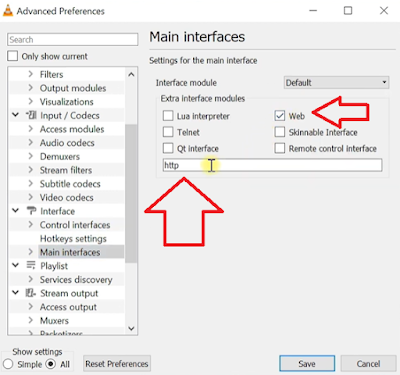Expand the Main interfaces node
Image resolution: width=400 pixels, height=375 pixels.
tap(31, 252)
